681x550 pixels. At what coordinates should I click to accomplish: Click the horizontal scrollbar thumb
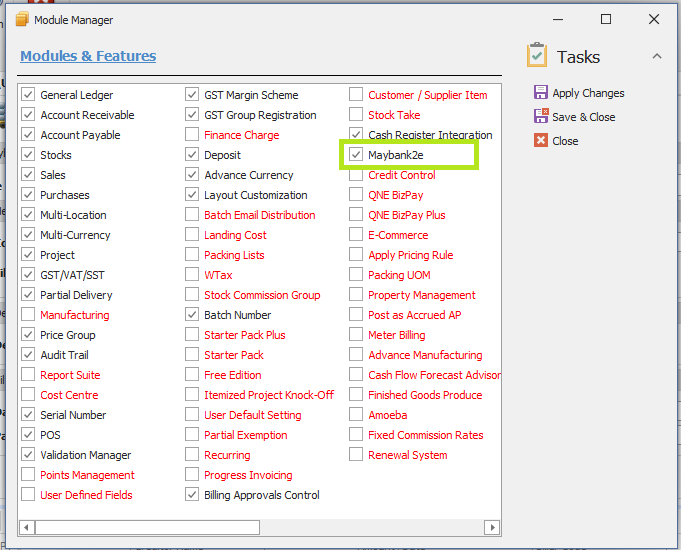[148, 527]
